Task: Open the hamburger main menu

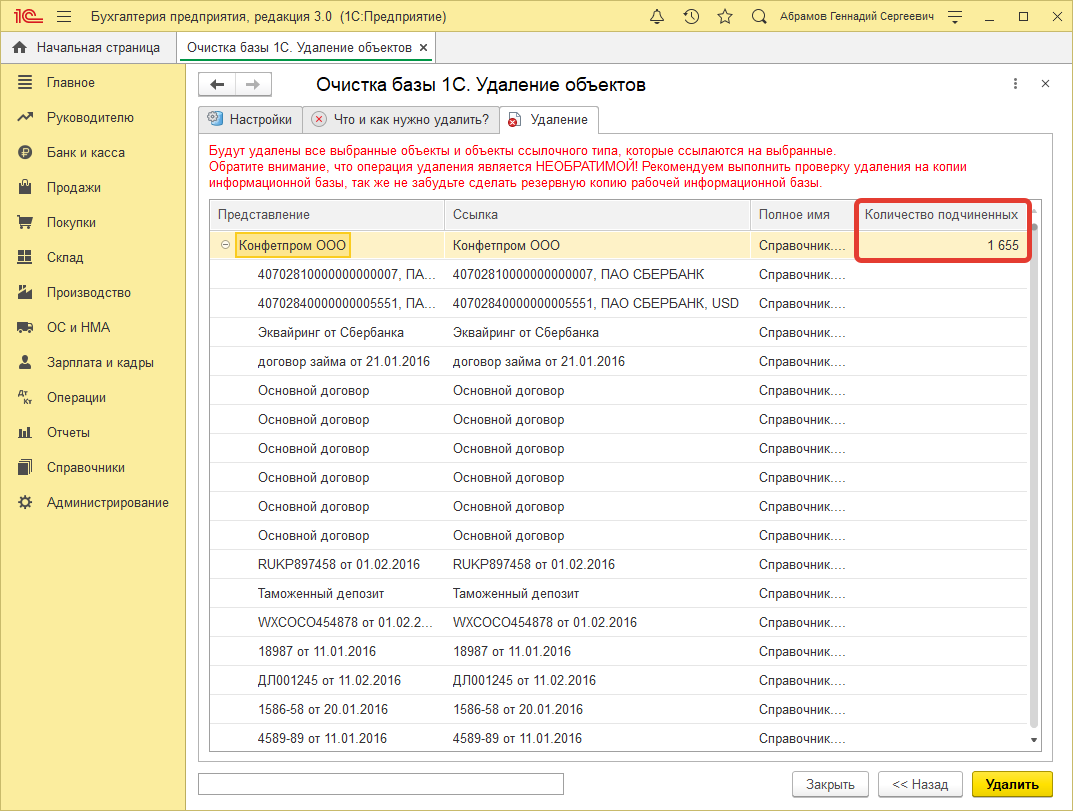Action: click(x=64, y=17)
